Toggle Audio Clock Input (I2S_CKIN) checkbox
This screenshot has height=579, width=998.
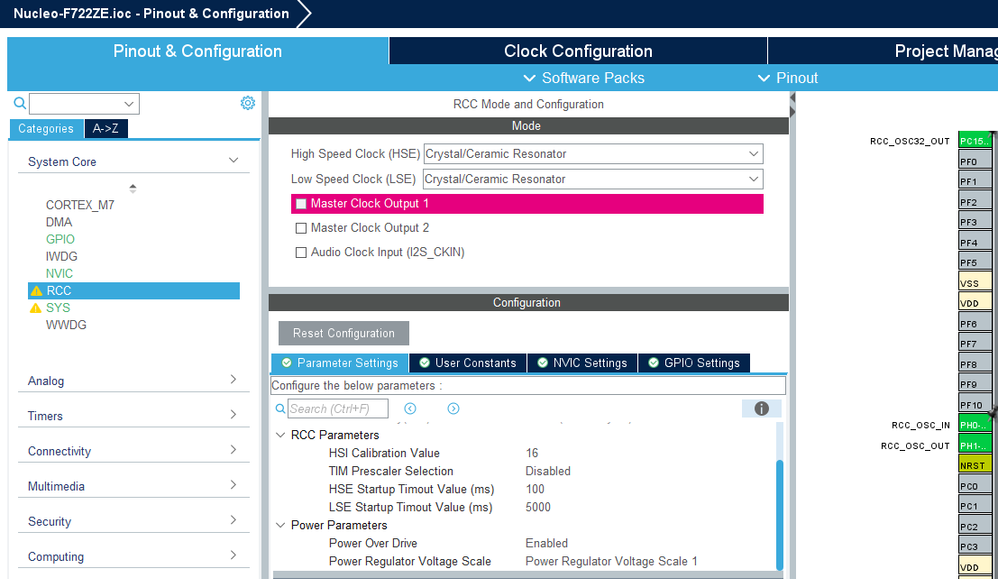click(301, 253)
